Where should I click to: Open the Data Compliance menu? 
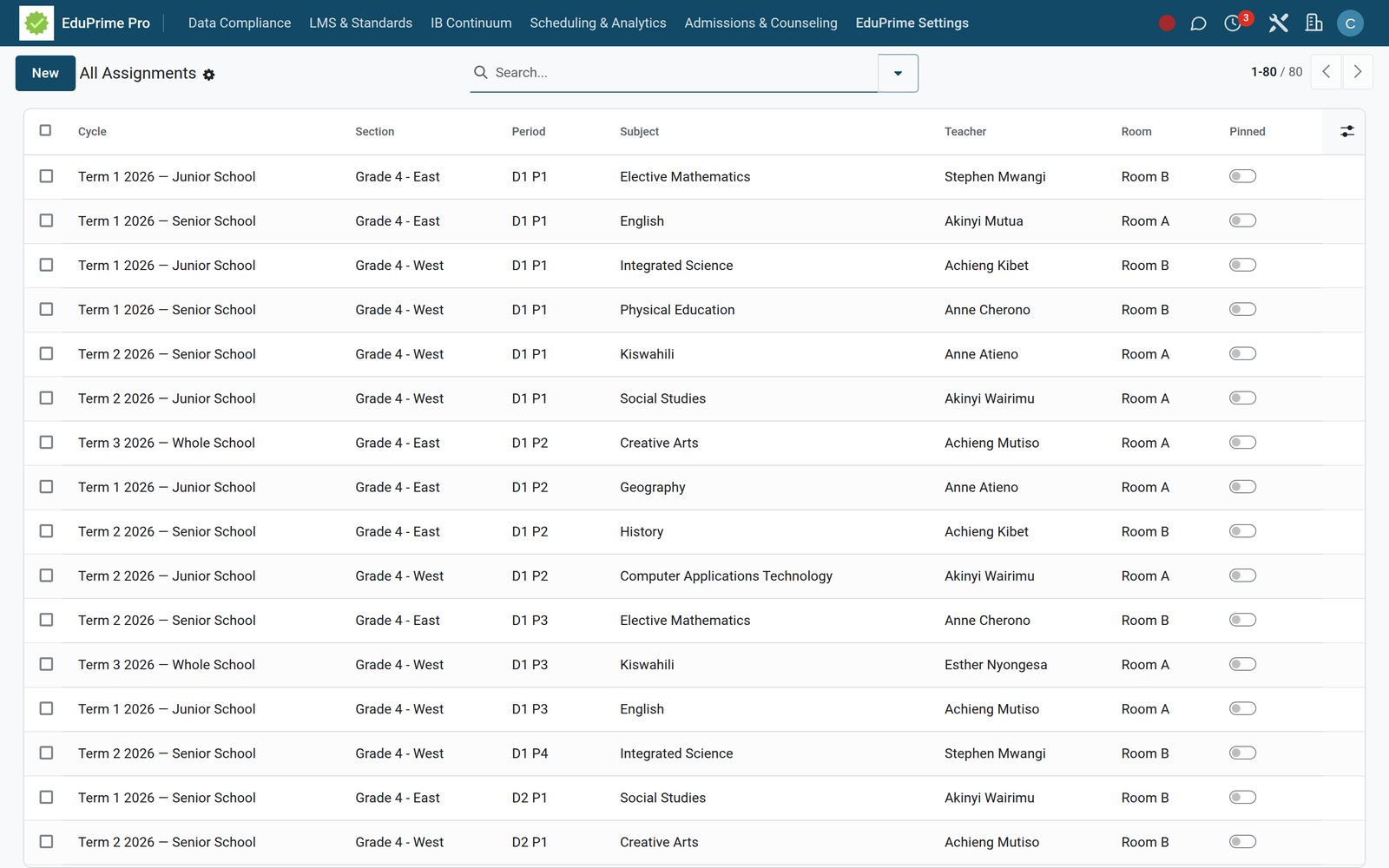pyautogui.click(x=240, y=23)
